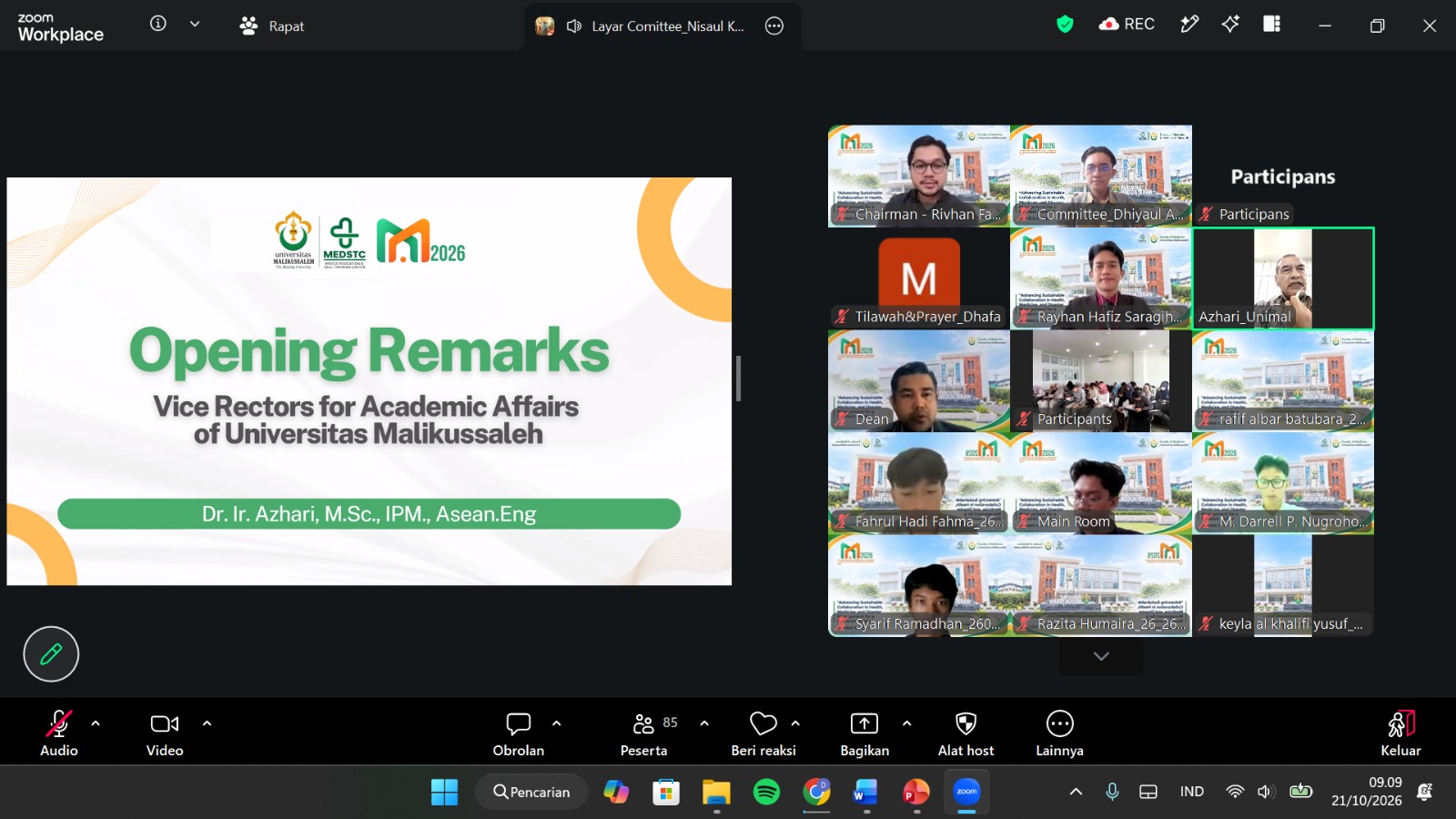Image resolution: width=1456 pixels, height=819 pixels.
Task: Select Tilawah&Prayer_Dhafa participant tile
Action: [x=919, y=278]
